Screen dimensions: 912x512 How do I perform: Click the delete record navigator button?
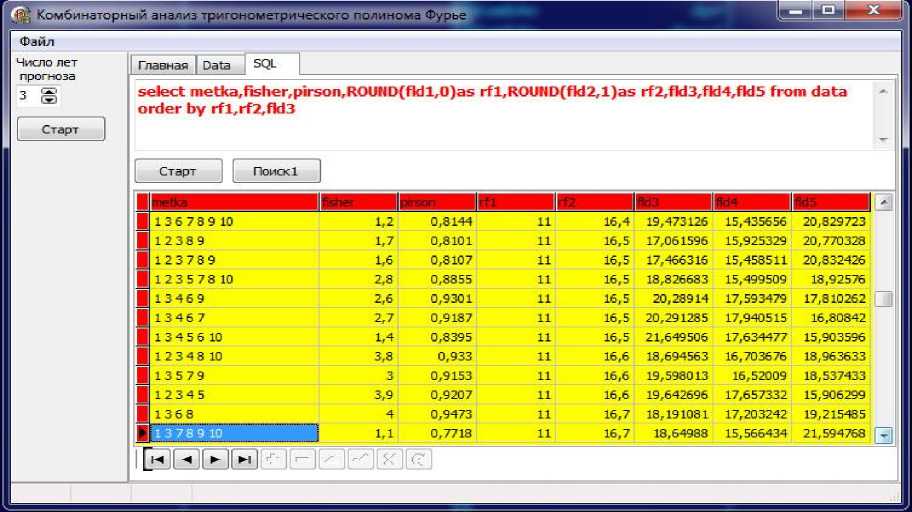tap(302, 460)
